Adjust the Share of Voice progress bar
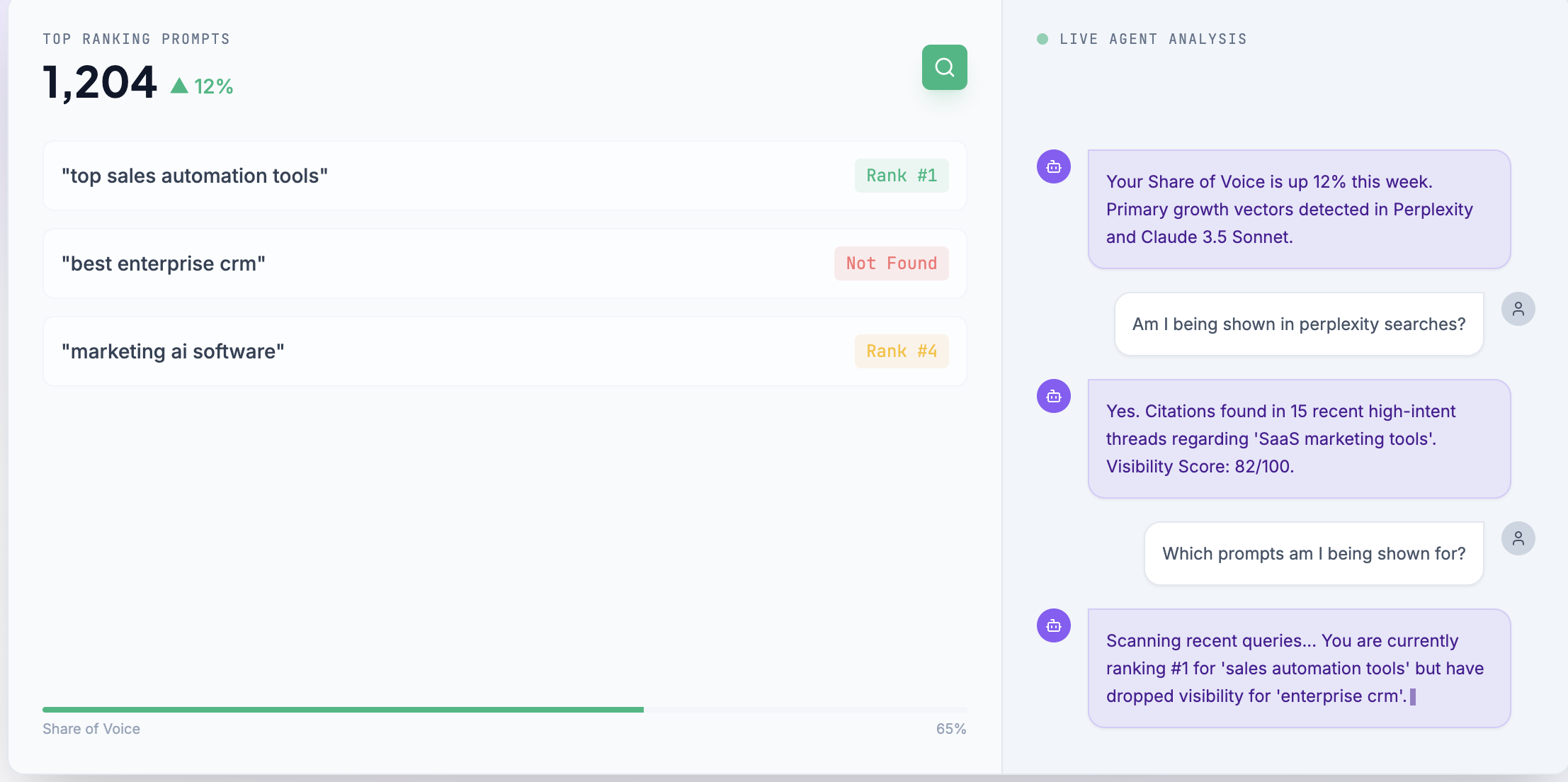1568x782 pixels. pos(504,708)
